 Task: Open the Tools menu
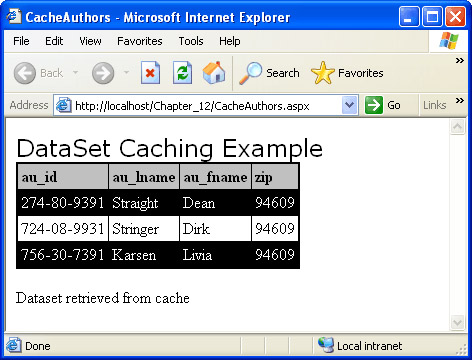(x=191, y=41)
